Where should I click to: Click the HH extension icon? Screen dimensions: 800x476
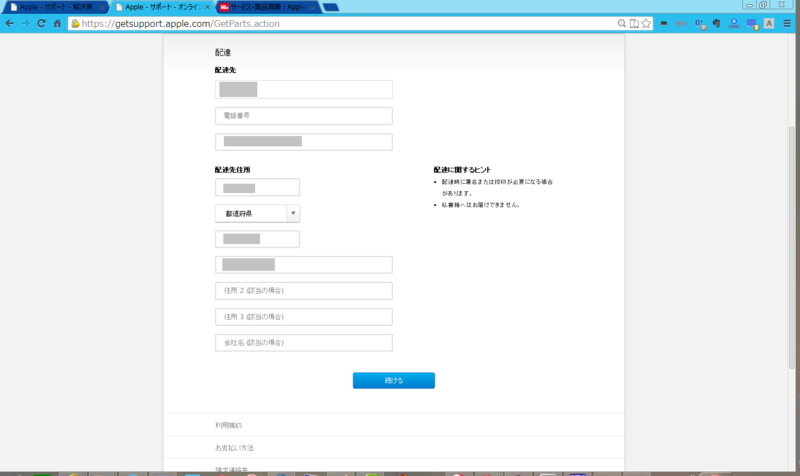(x=681, y=23)
